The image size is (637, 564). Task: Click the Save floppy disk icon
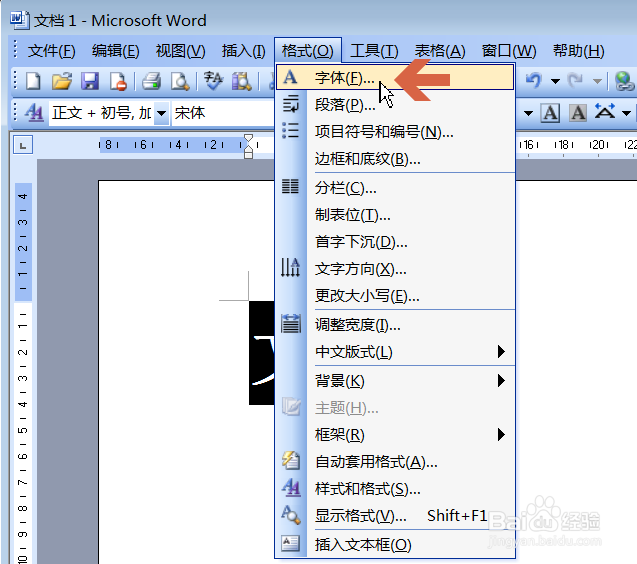(90, 80)
